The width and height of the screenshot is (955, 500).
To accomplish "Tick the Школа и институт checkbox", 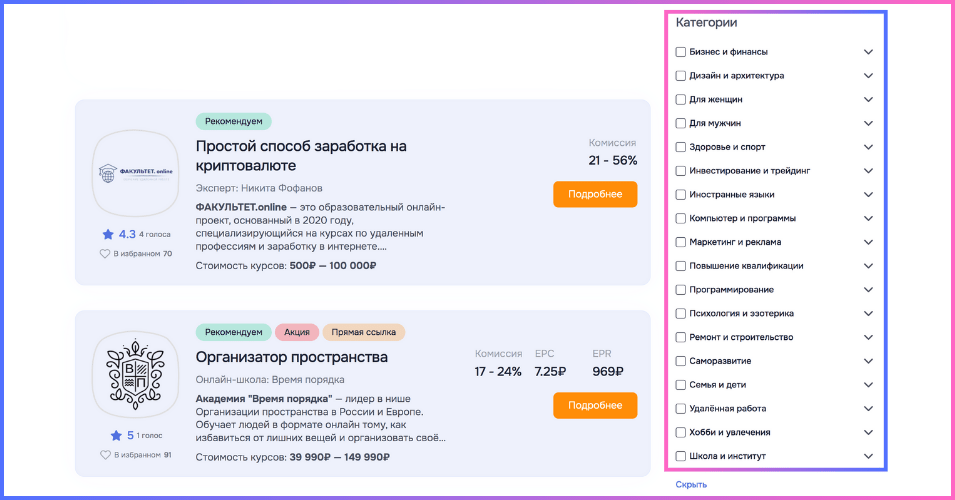I will pos(681,456).
